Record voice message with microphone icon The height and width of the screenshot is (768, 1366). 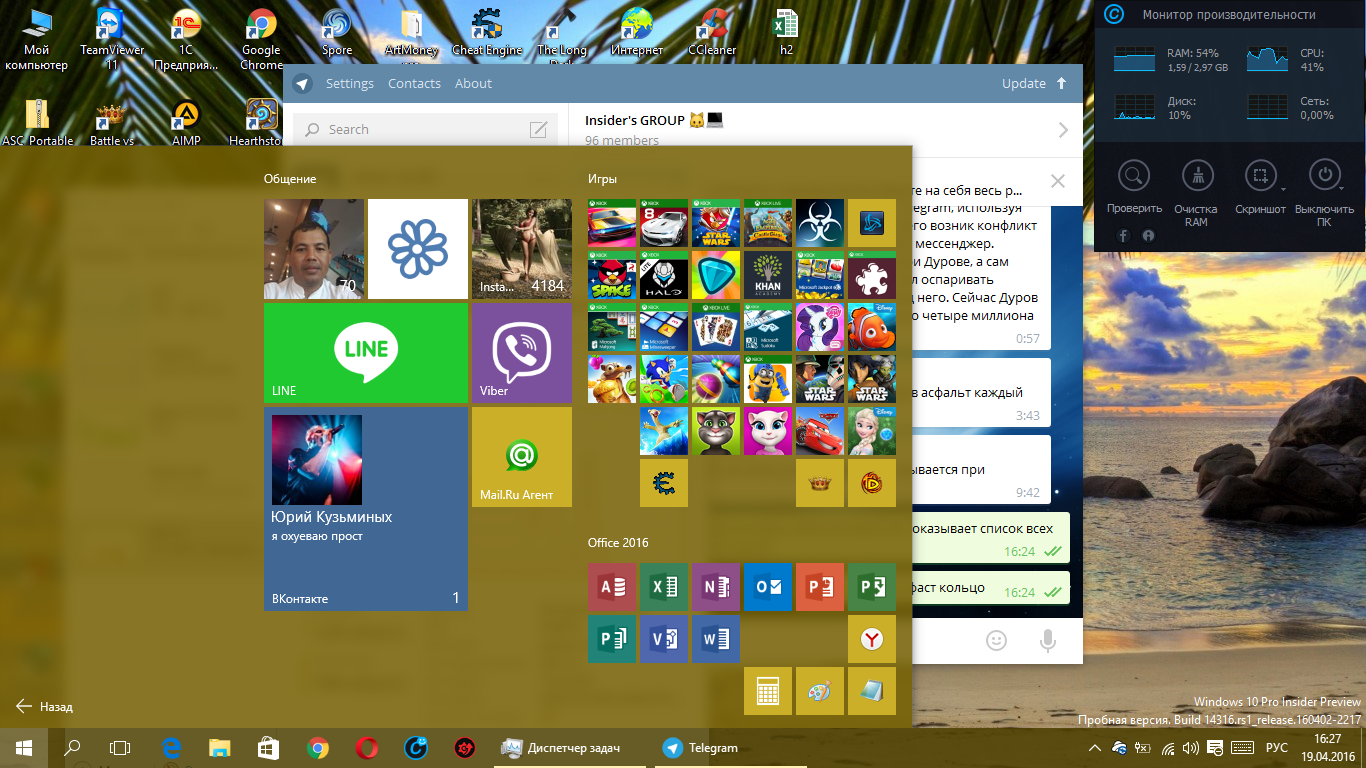coord(1048,640)
